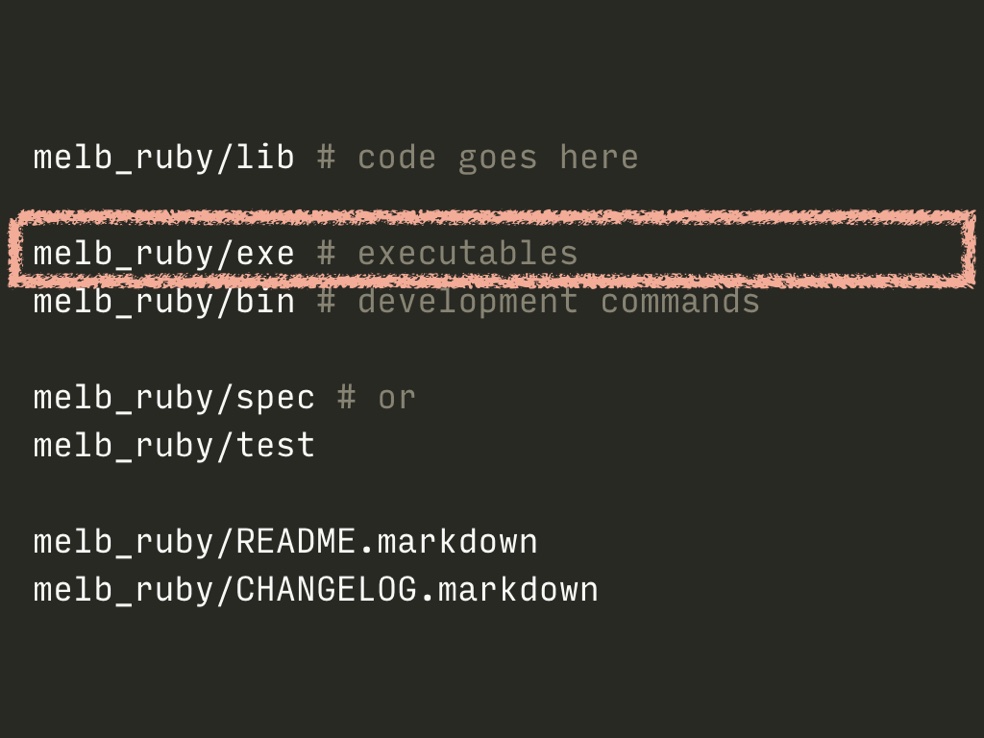Select the melb_ruby/CHANGELOG.markdown line
Image resolution: width=984 pixels, height=738 pixels.
point(315,590)
